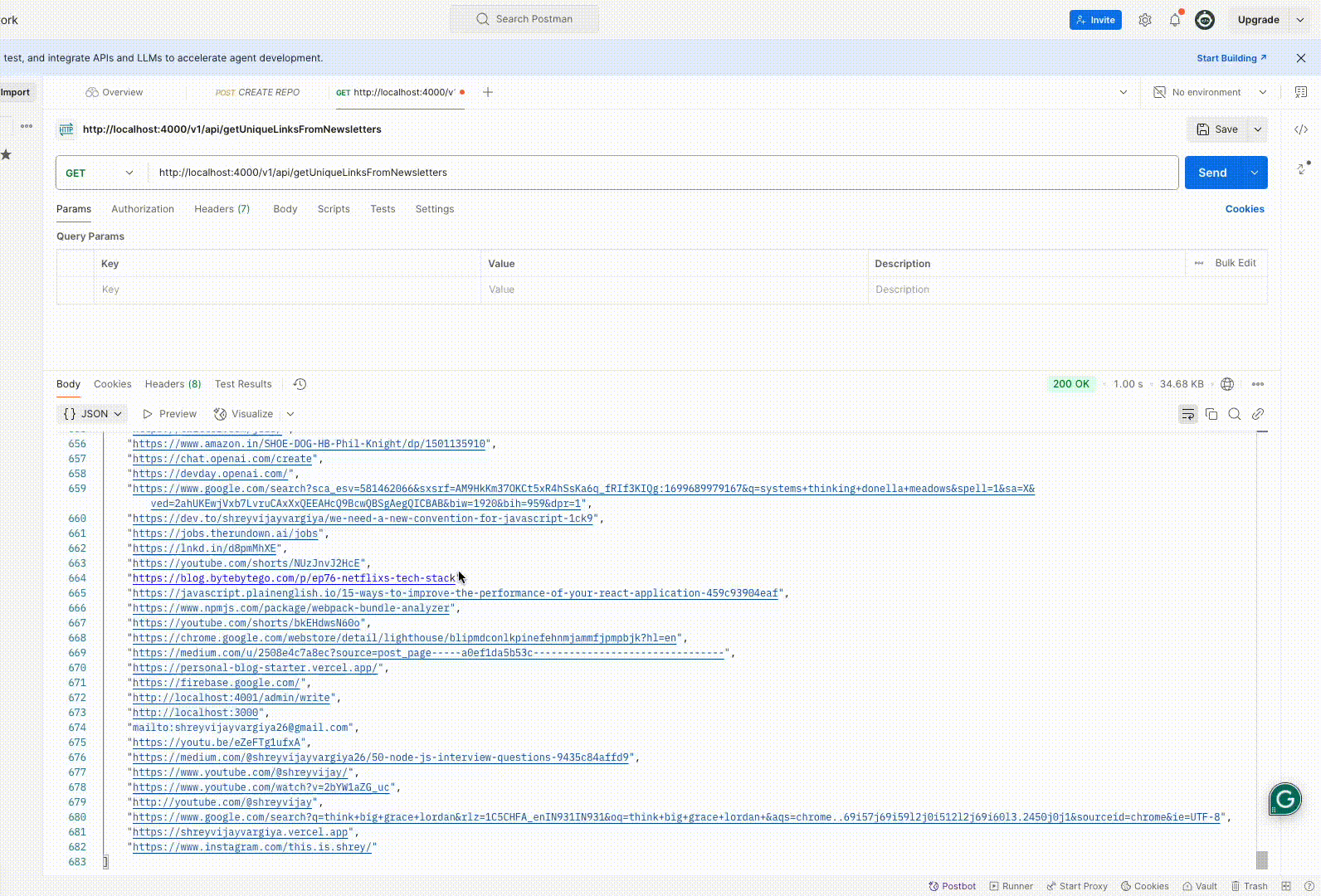Open the help icon in the status bar
This screenshot has height=896, width=1321.
tap(1309, 886)
